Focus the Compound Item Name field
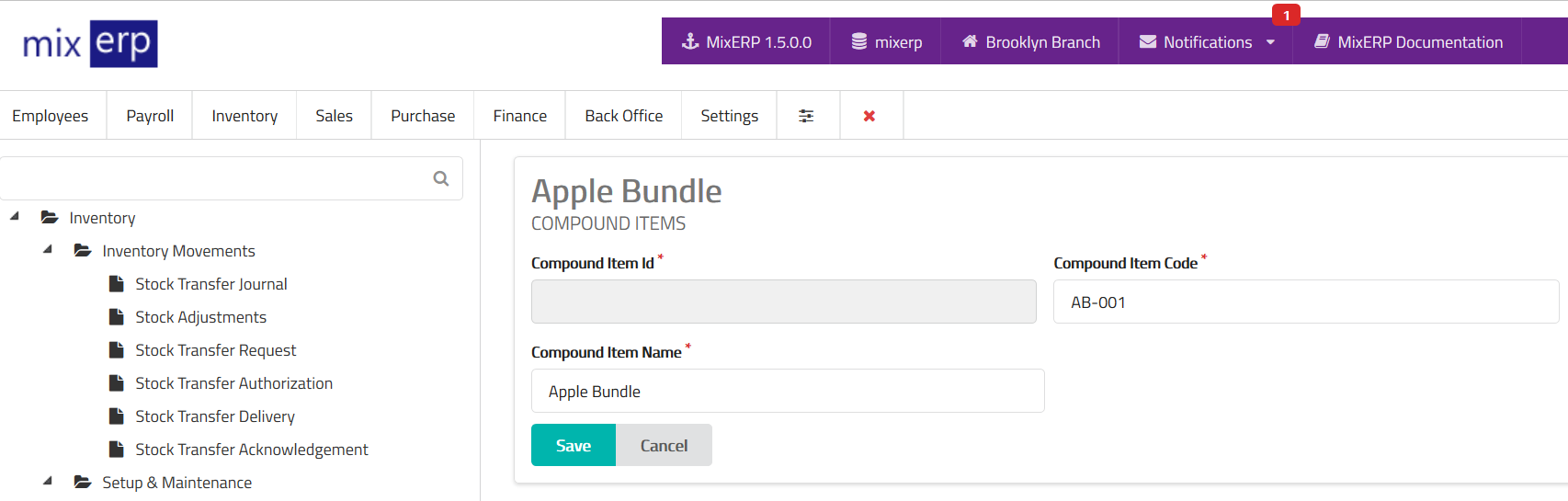The height and width of the screenshot is (501, 1568). pos(787,392)
